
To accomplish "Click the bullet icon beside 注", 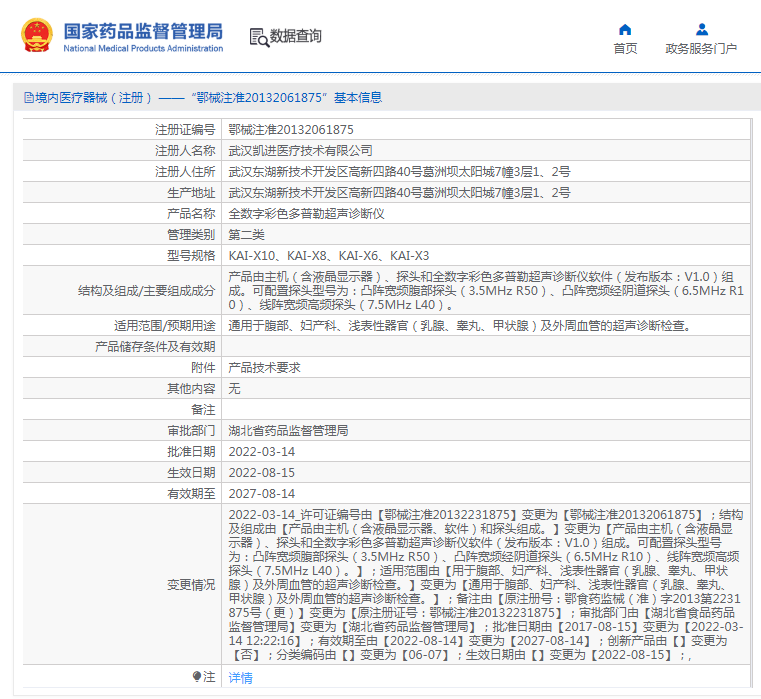I will 197,677.
